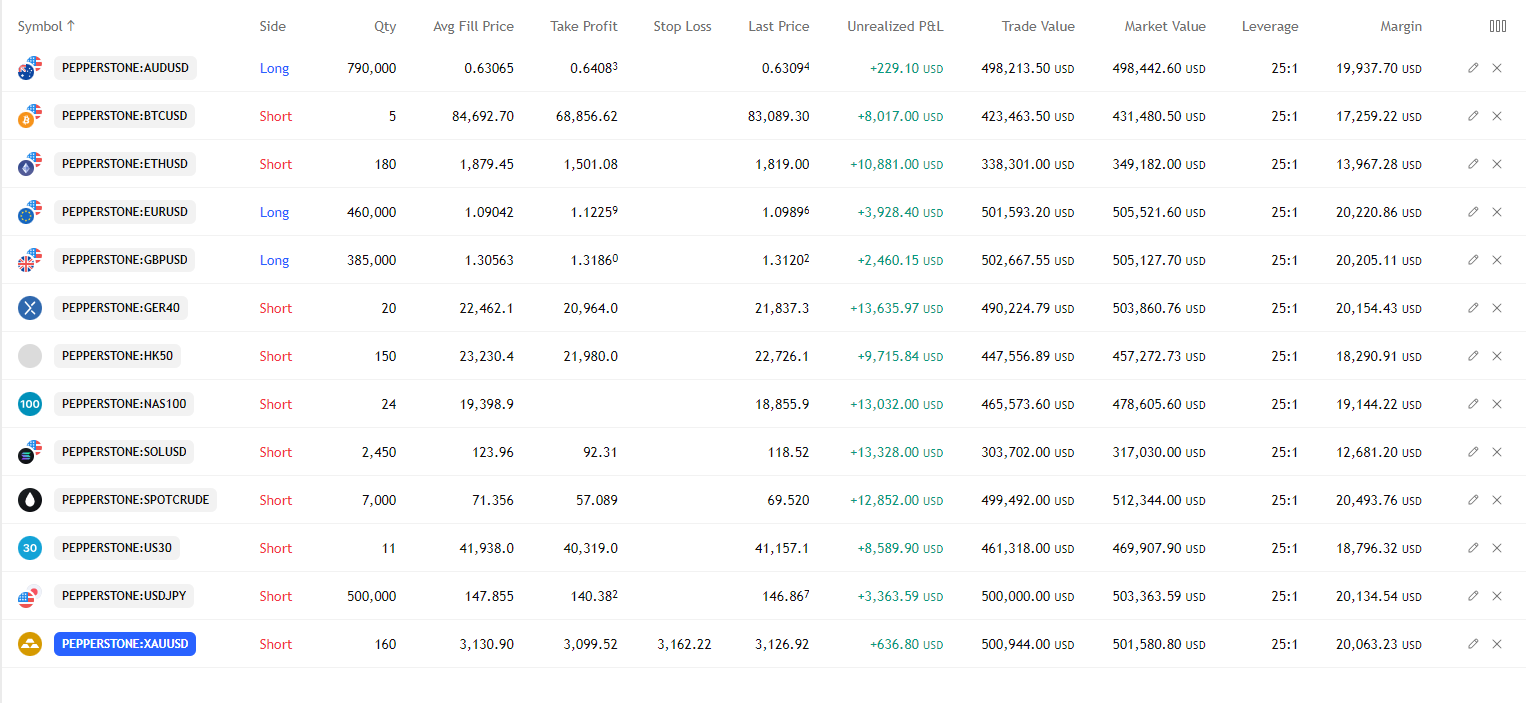Click the SPOTCRUDE oil drop logo
Viewport: 1526px width, 703px height.
click(30, 500)
